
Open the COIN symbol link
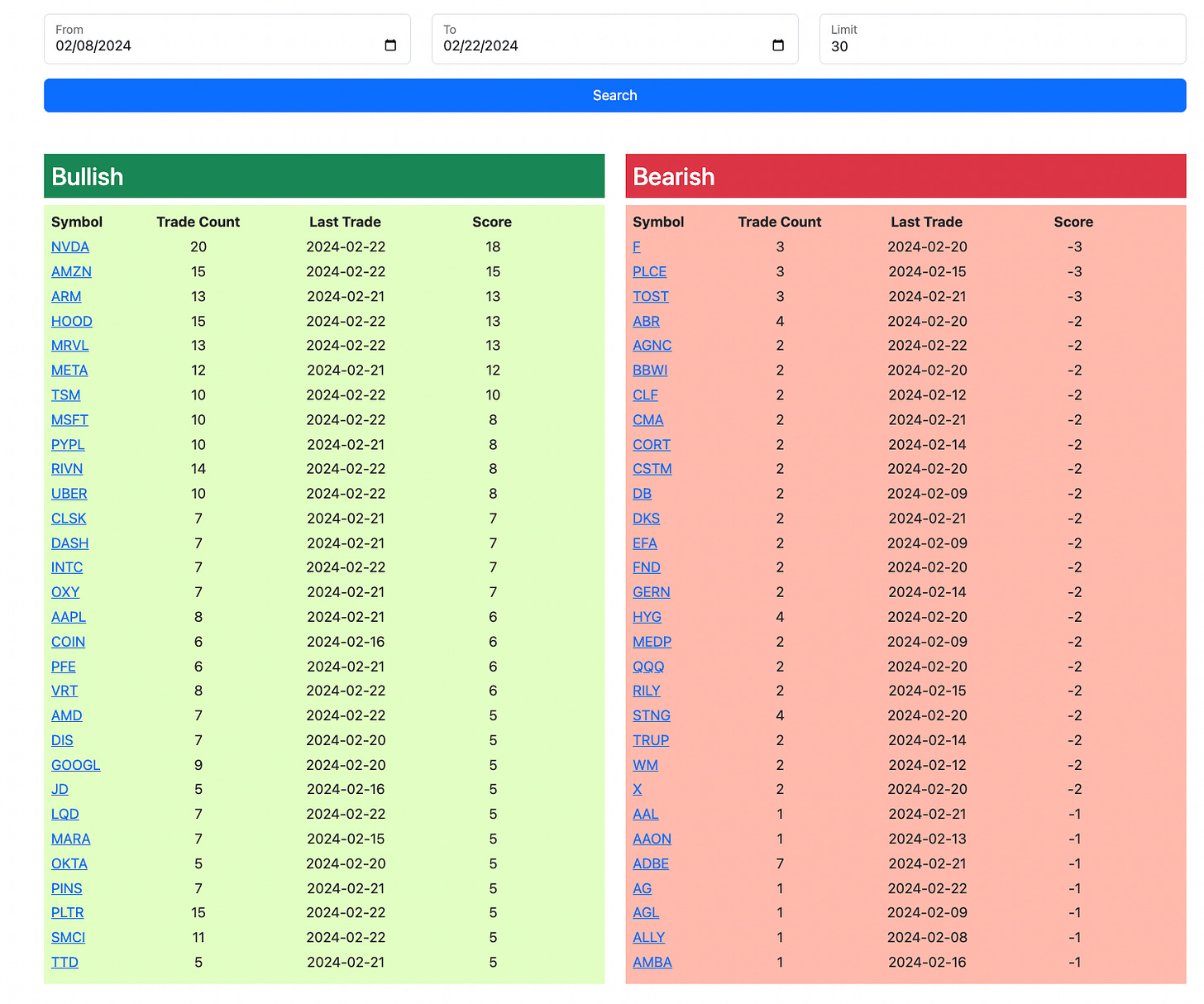click(x=69, y=642)
